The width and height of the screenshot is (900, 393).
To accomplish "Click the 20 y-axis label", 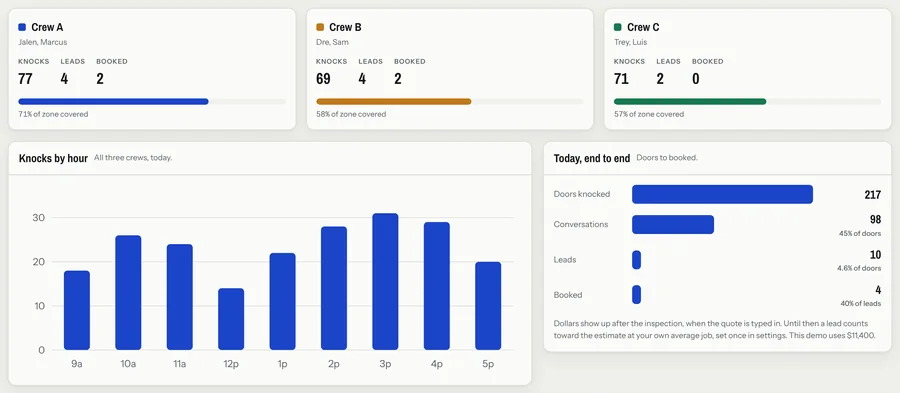I will (38, 262).
